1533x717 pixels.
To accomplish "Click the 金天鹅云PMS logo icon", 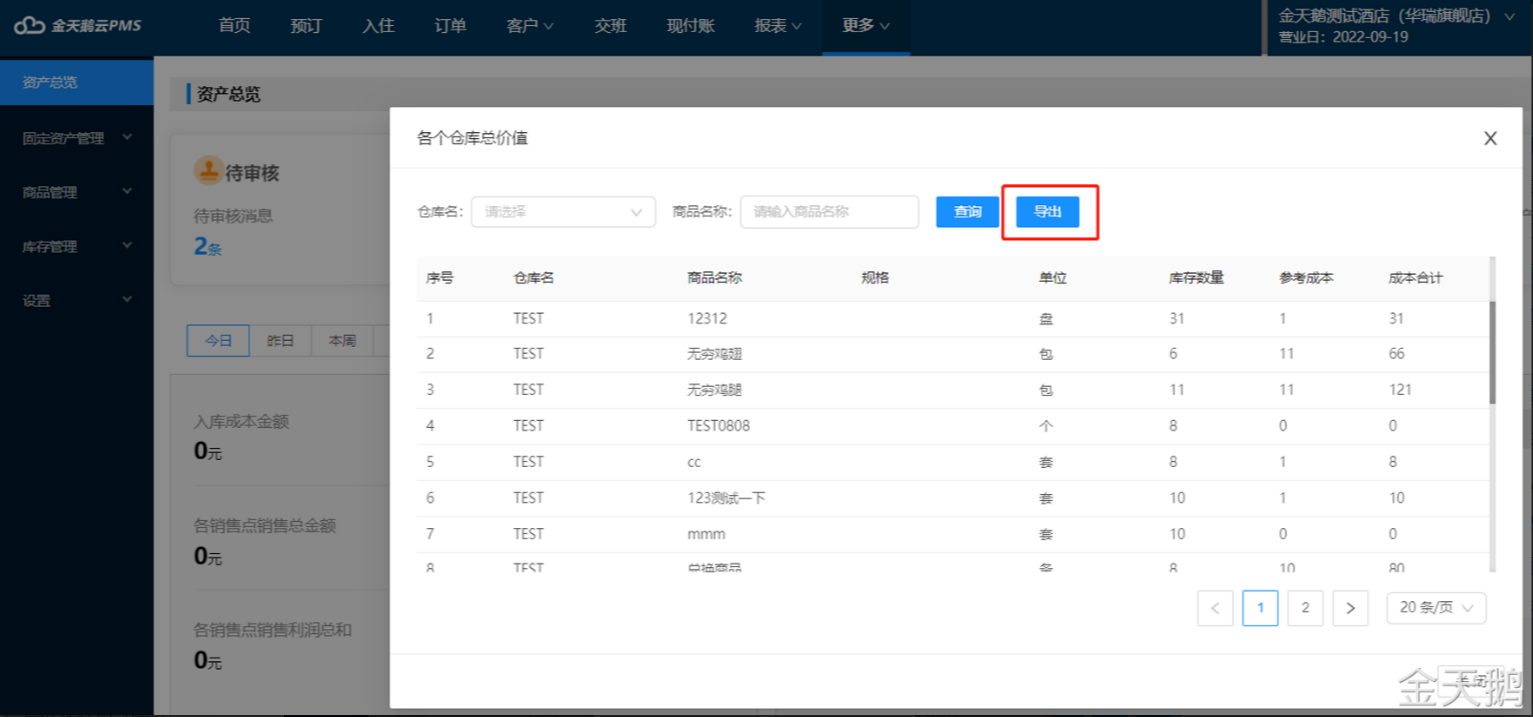I will tap(29, 25).
